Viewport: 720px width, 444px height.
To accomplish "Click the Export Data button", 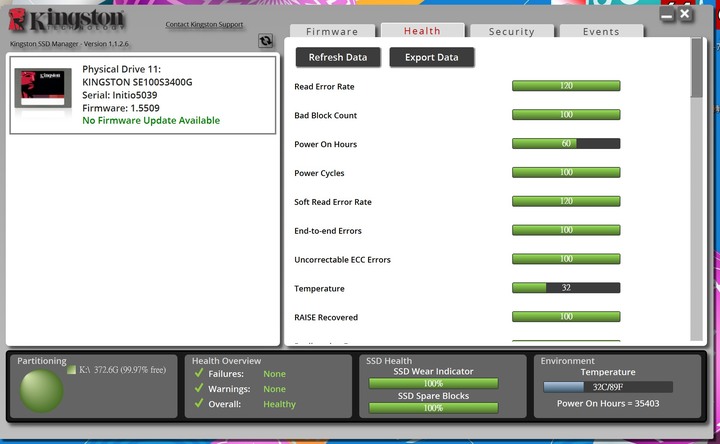I will [x=432, y=57].
